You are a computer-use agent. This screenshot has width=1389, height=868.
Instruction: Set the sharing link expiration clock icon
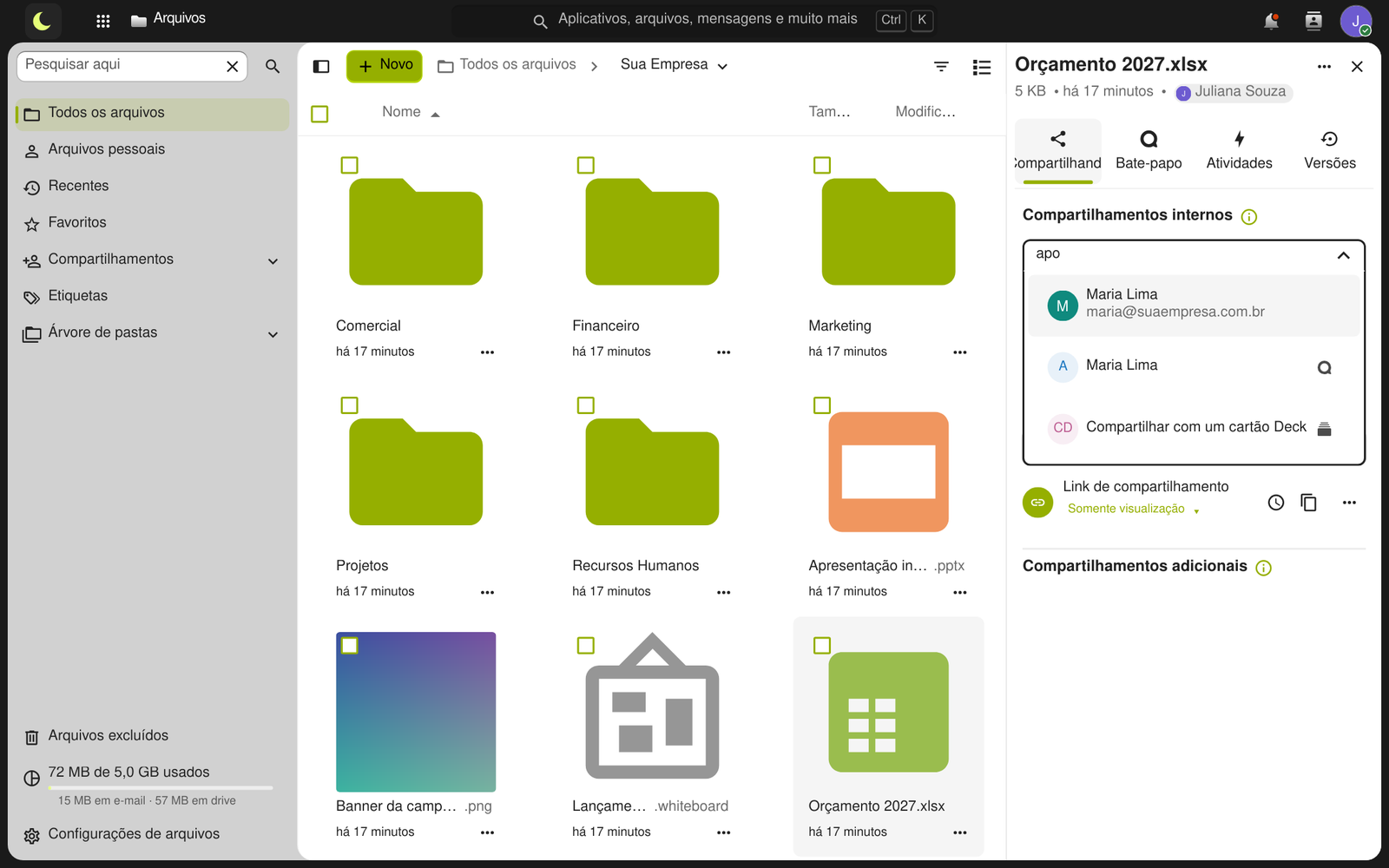[1275, 503]
